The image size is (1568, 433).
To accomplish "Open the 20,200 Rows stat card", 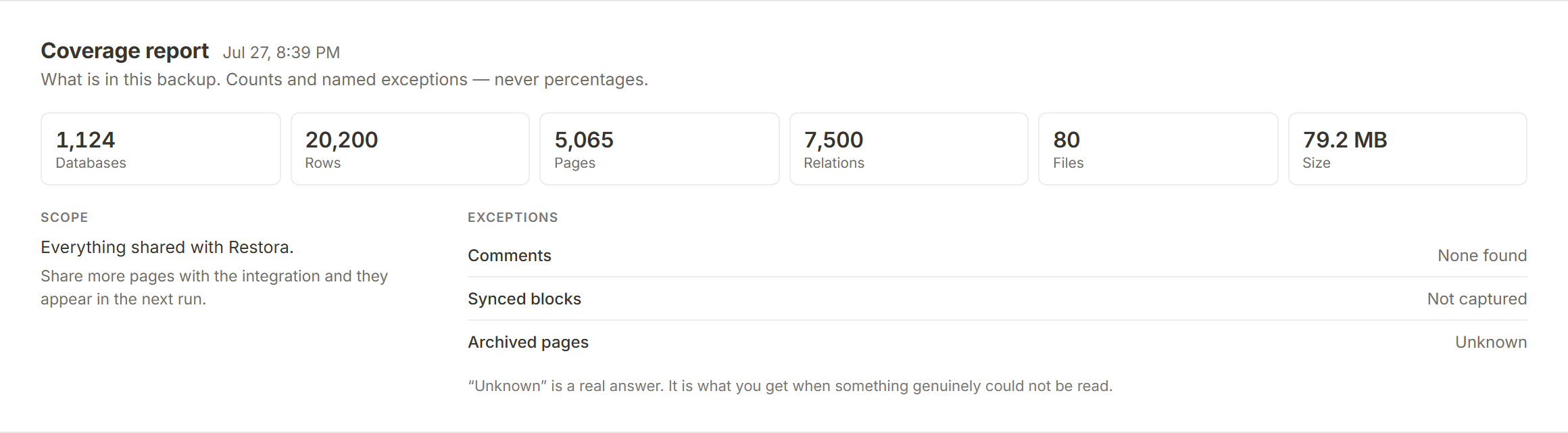I will [x=410, y=149].
